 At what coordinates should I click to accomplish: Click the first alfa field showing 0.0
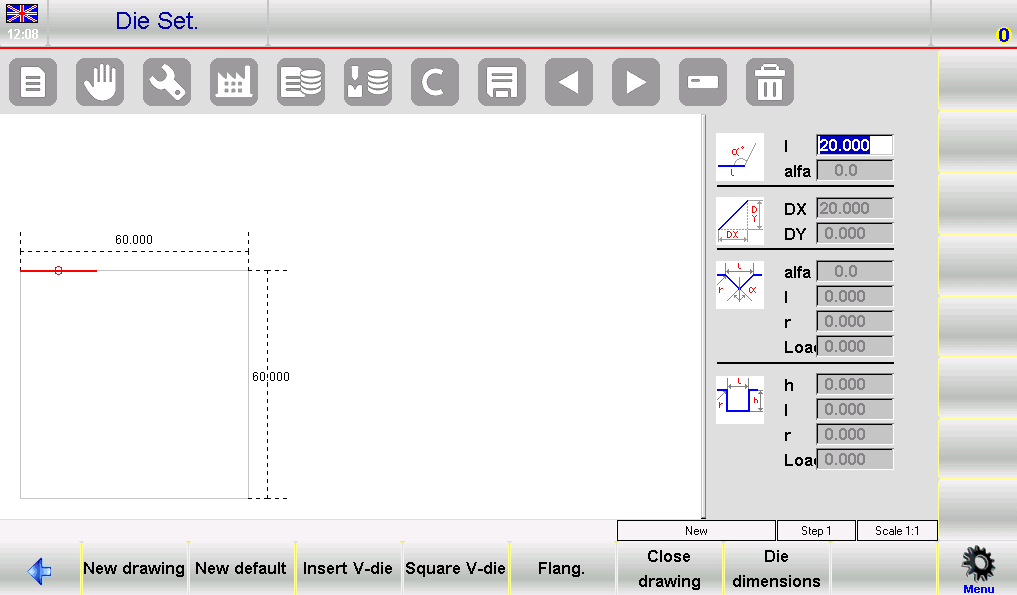click(x=855, y=171)
